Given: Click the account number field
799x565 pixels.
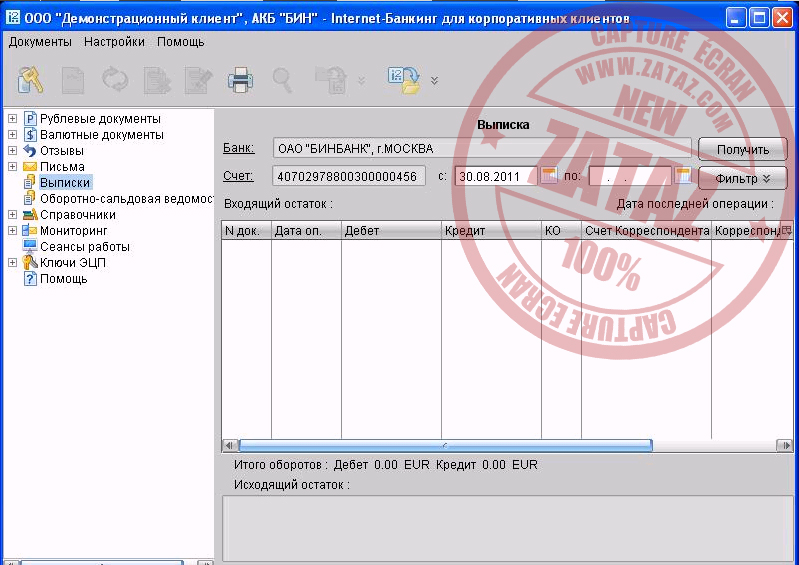Looking at the screenshot, I should click(349, 176).
